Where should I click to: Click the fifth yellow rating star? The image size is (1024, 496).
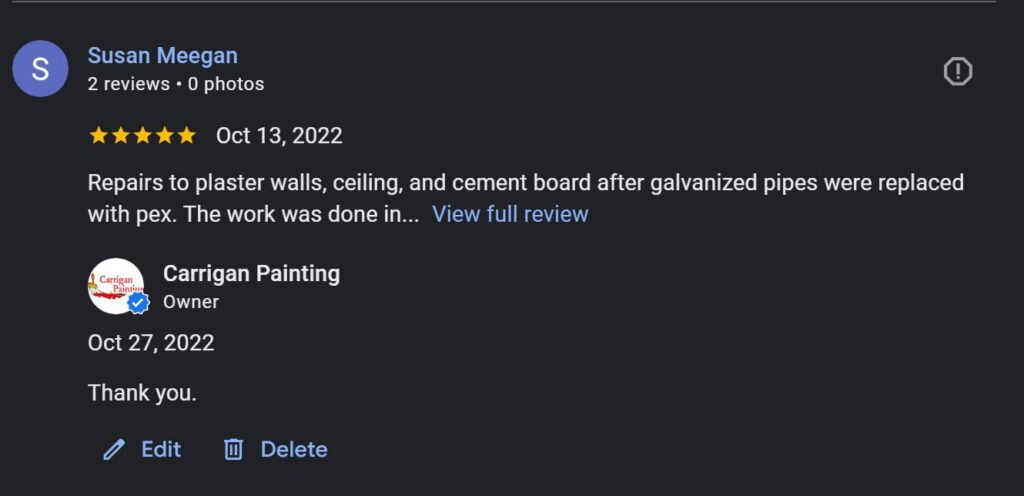[x=187, y=136]
